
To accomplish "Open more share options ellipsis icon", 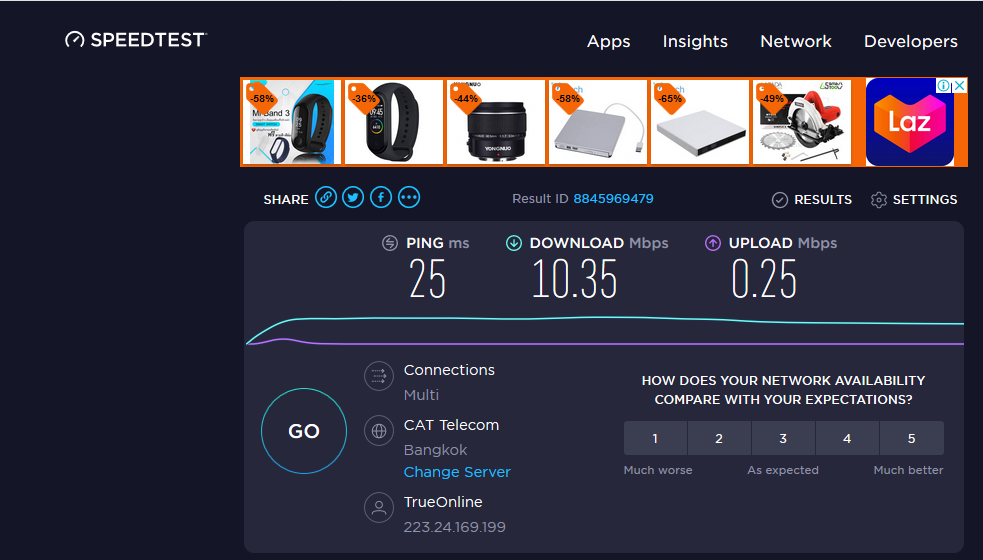I will coord(409,198).
